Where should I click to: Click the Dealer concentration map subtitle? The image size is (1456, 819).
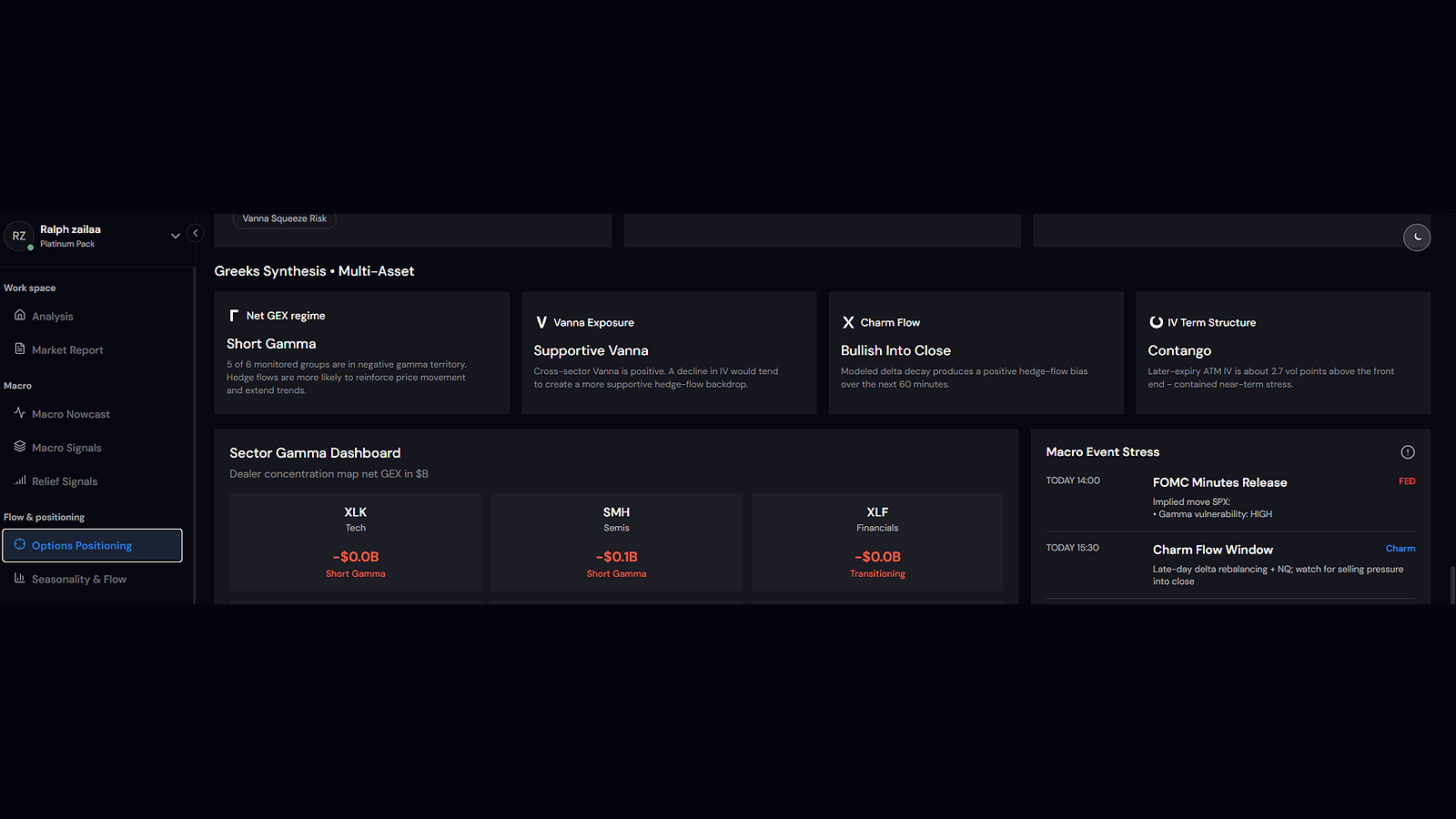coord(329,474)
